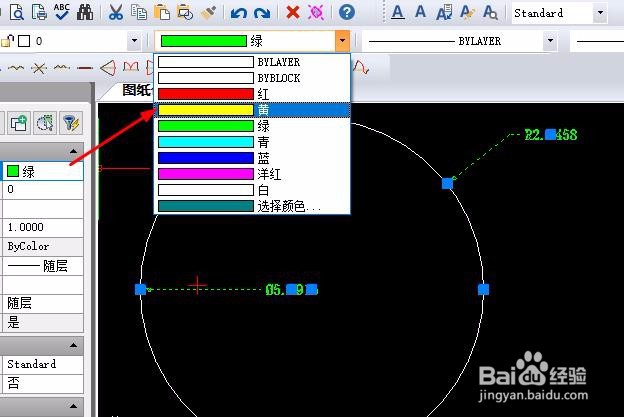The image size is (624, 417).
Task: Delete with the red X icon
Action: 293,12
